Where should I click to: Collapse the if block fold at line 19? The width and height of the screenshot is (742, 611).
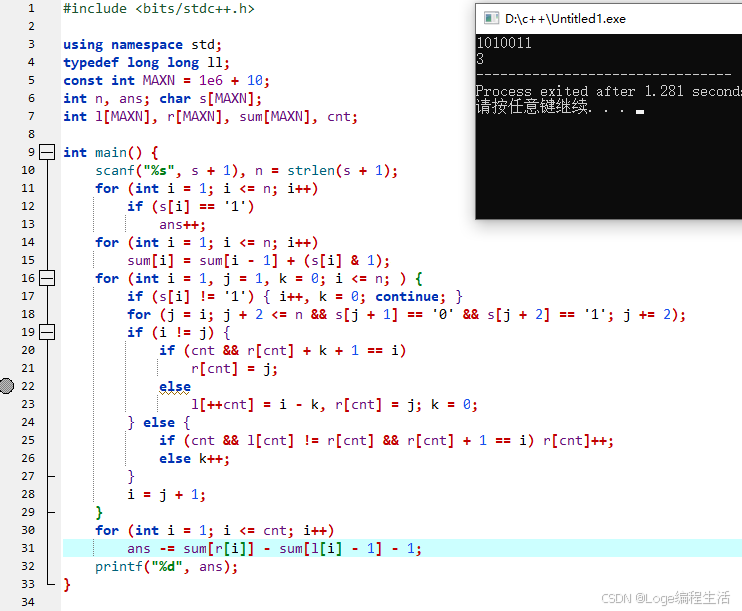click(47, 332)
